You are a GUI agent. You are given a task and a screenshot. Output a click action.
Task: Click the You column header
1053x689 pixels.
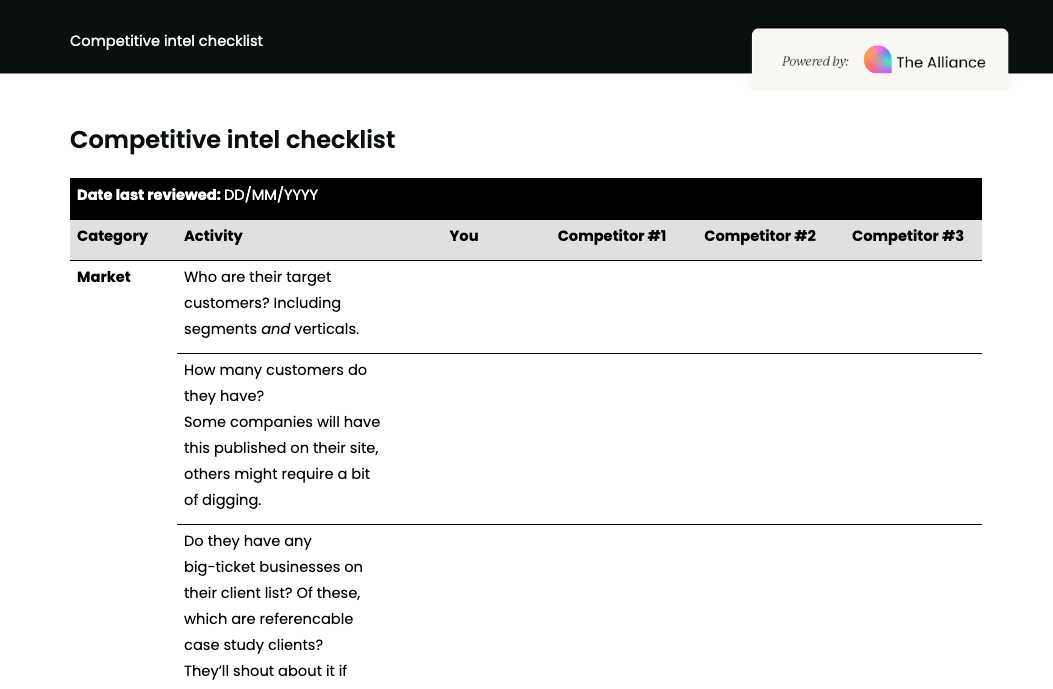[463, 236]
